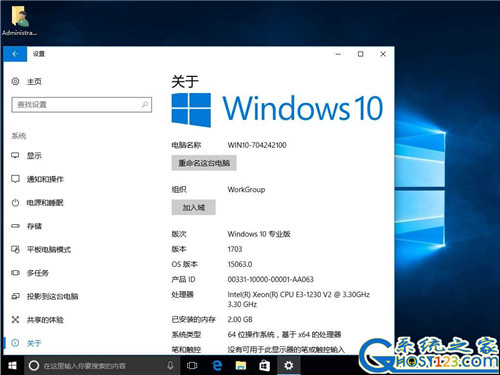Open the Store from the taskbar
Image resolution: width=500 pixels, height=375 pixels.
(265, 366)
